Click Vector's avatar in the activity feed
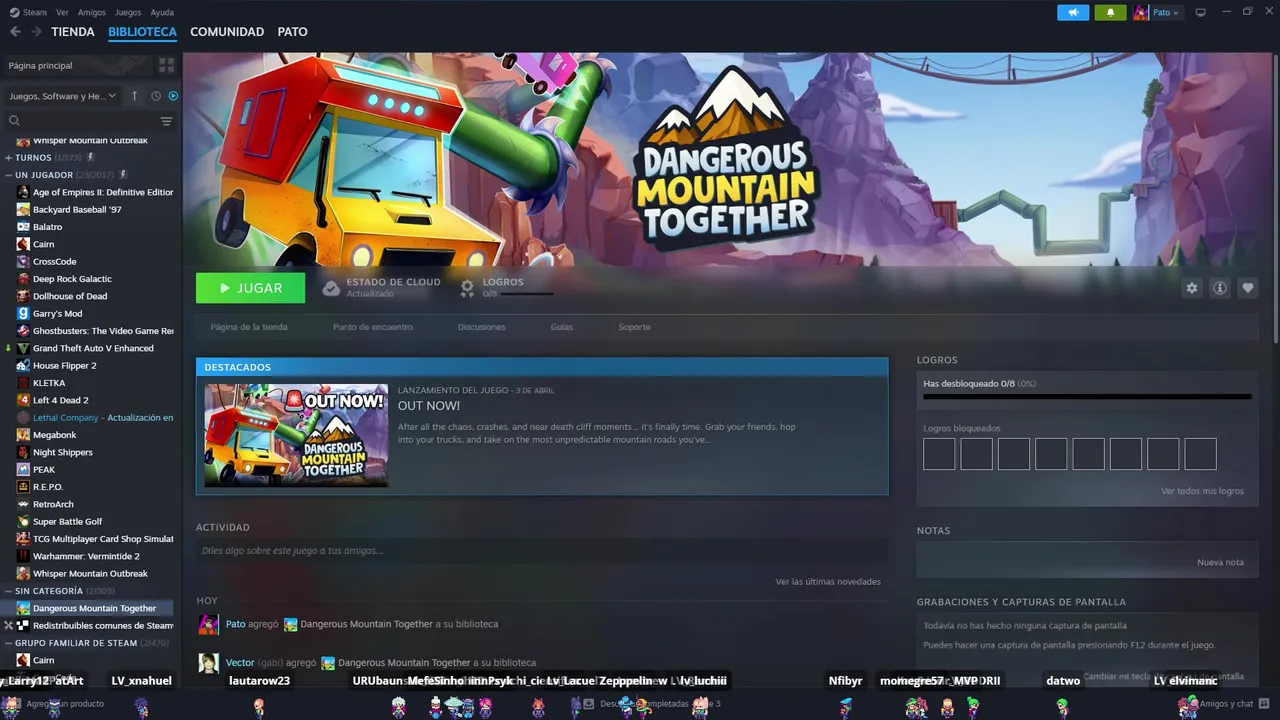The image size is (1280, 720). click(x=208, y=663)
